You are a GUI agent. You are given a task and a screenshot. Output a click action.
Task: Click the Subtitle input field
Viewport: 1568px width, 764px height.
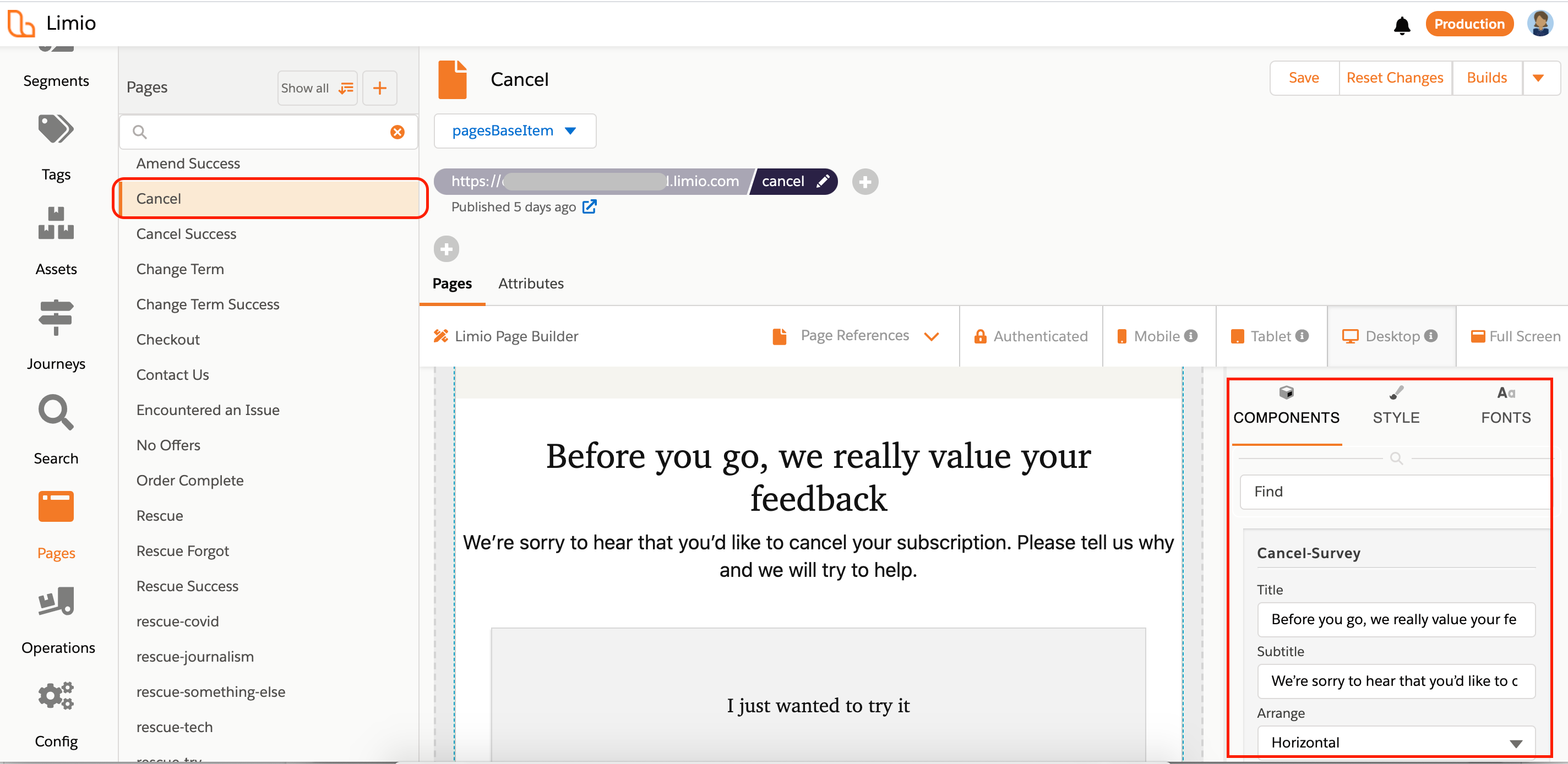point(1396,680)
